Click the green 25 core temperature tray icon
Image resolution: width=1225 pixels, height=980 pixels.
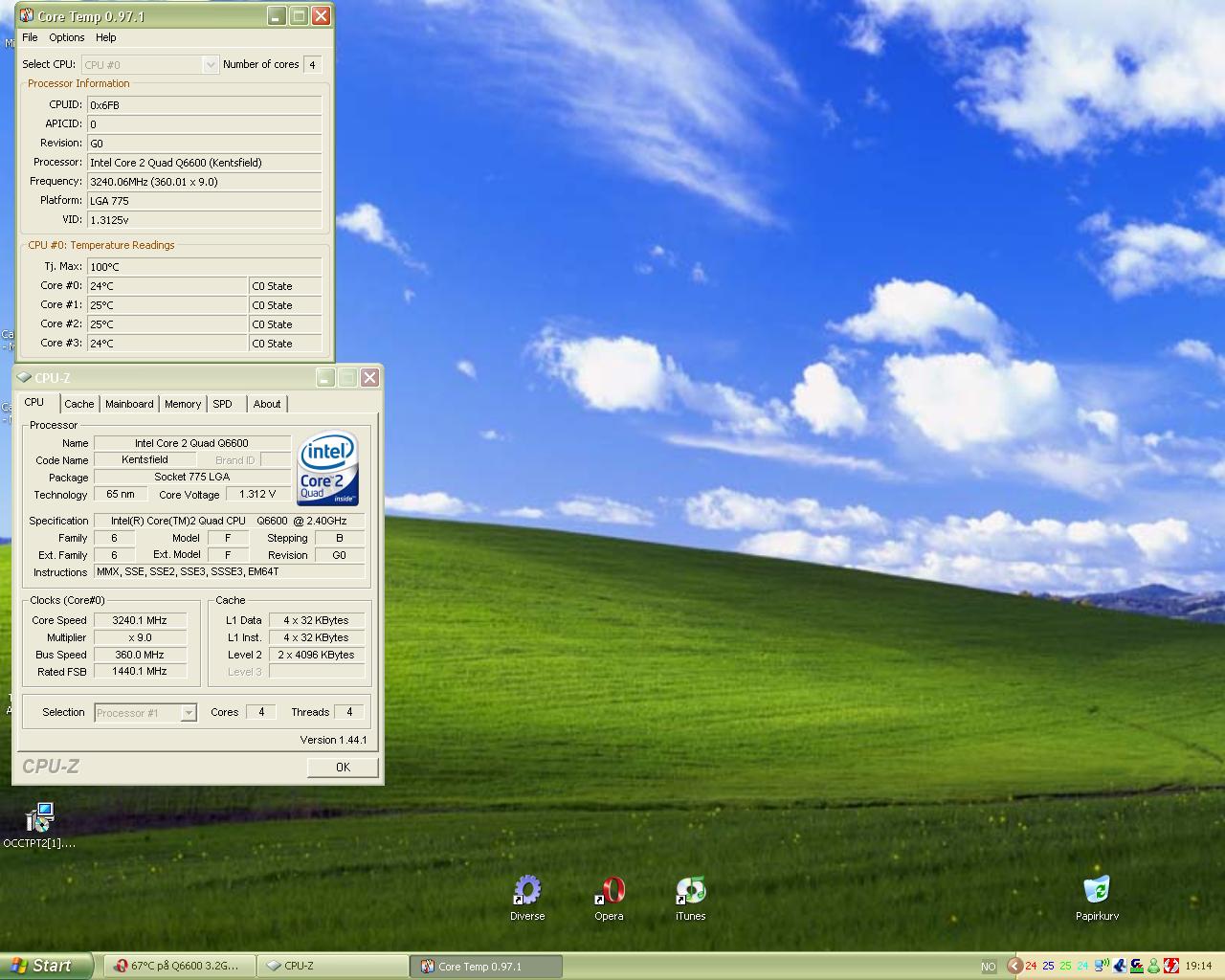tap(1065, 966)
